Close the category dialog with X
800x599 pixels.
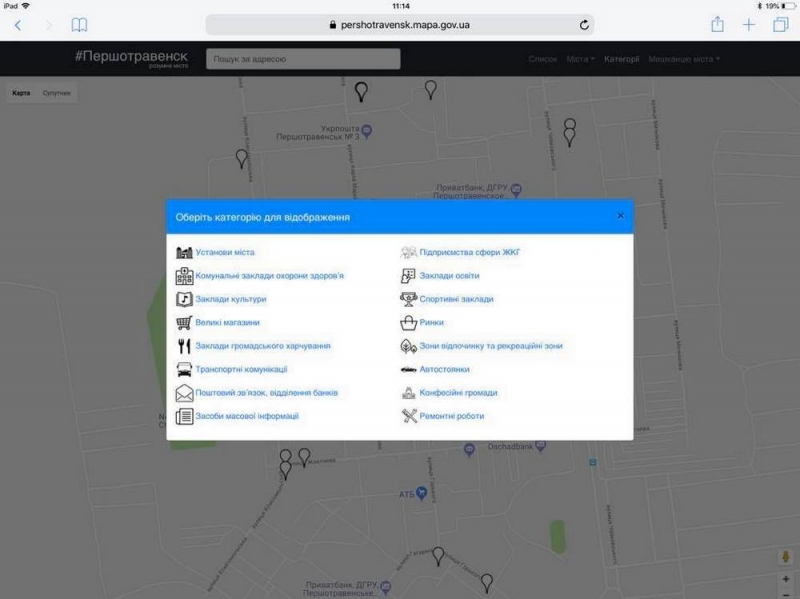point(620,216)
